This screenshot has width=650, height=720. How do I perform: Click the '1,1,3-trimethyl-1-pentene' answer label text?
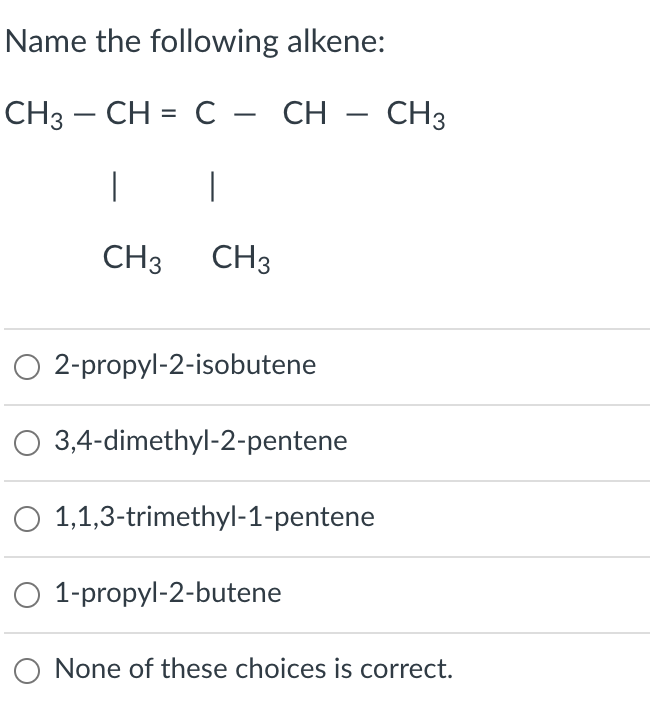coord(214,517)
